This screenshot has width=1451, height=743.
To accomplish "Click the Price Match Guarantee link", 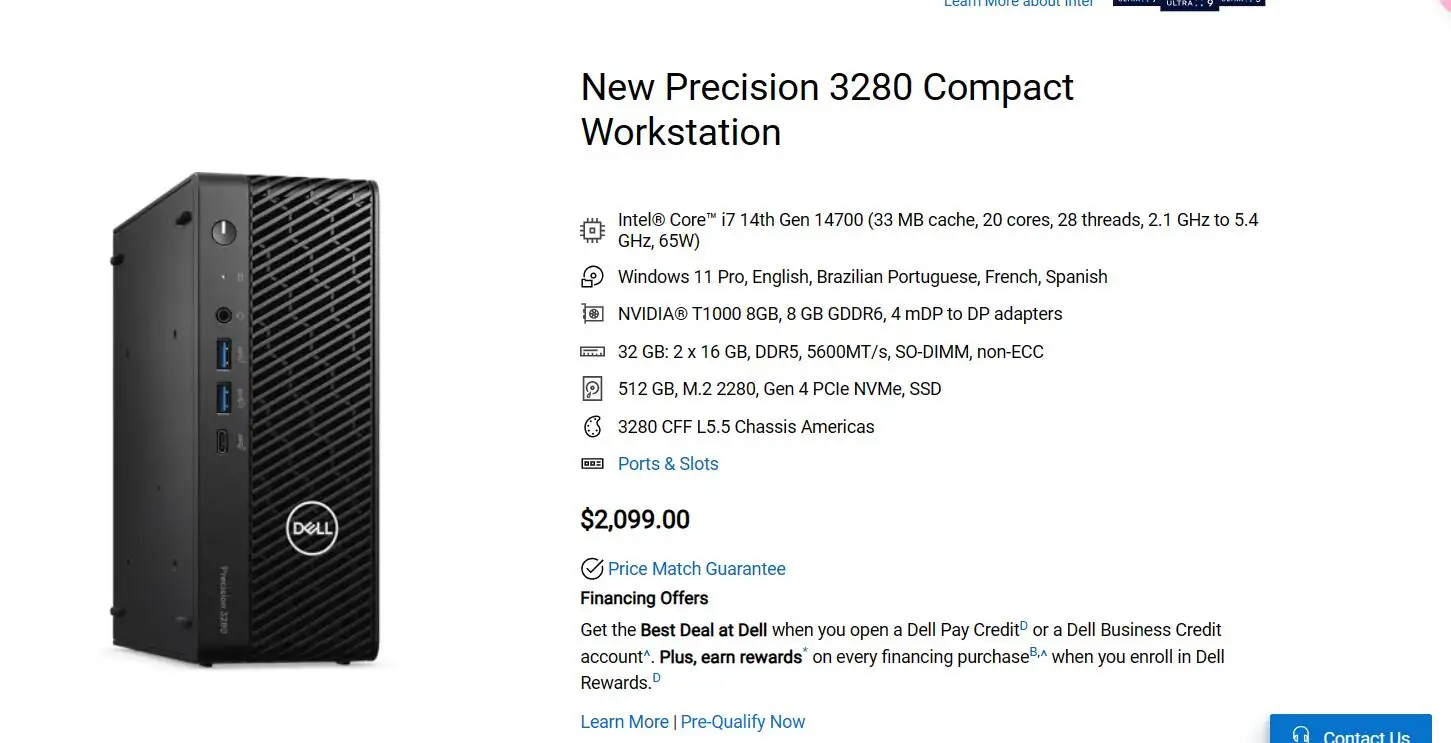I will 696,568.
